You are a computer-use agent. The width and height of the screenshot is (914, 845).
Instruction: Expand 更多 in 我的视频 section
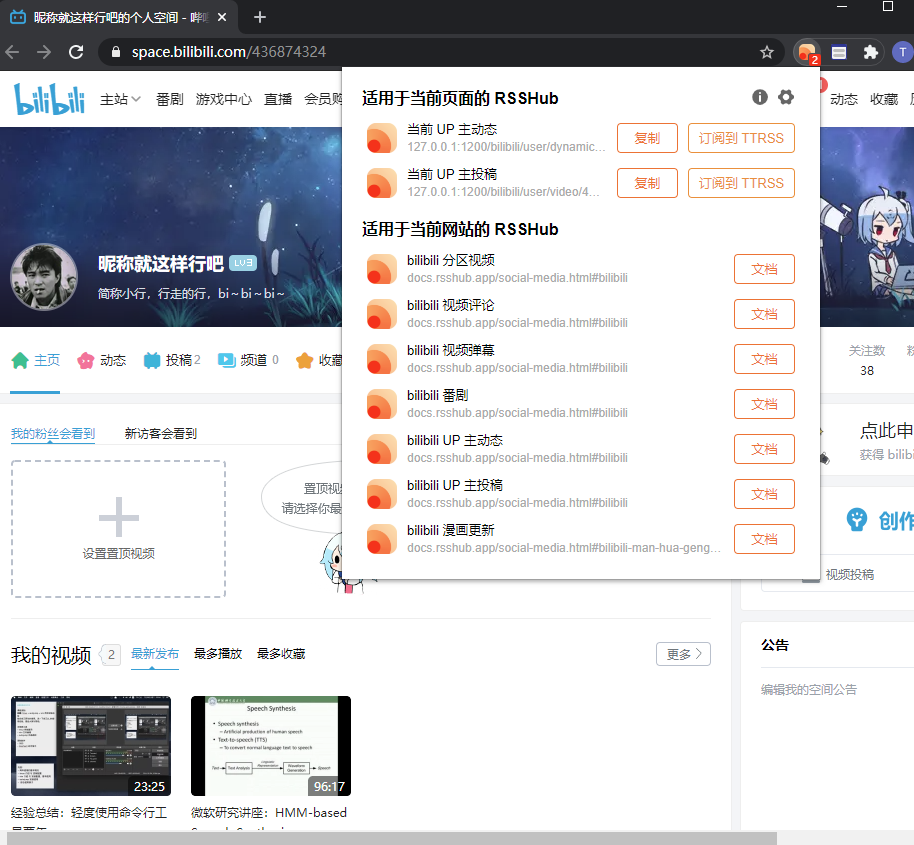tap(683, 654)
